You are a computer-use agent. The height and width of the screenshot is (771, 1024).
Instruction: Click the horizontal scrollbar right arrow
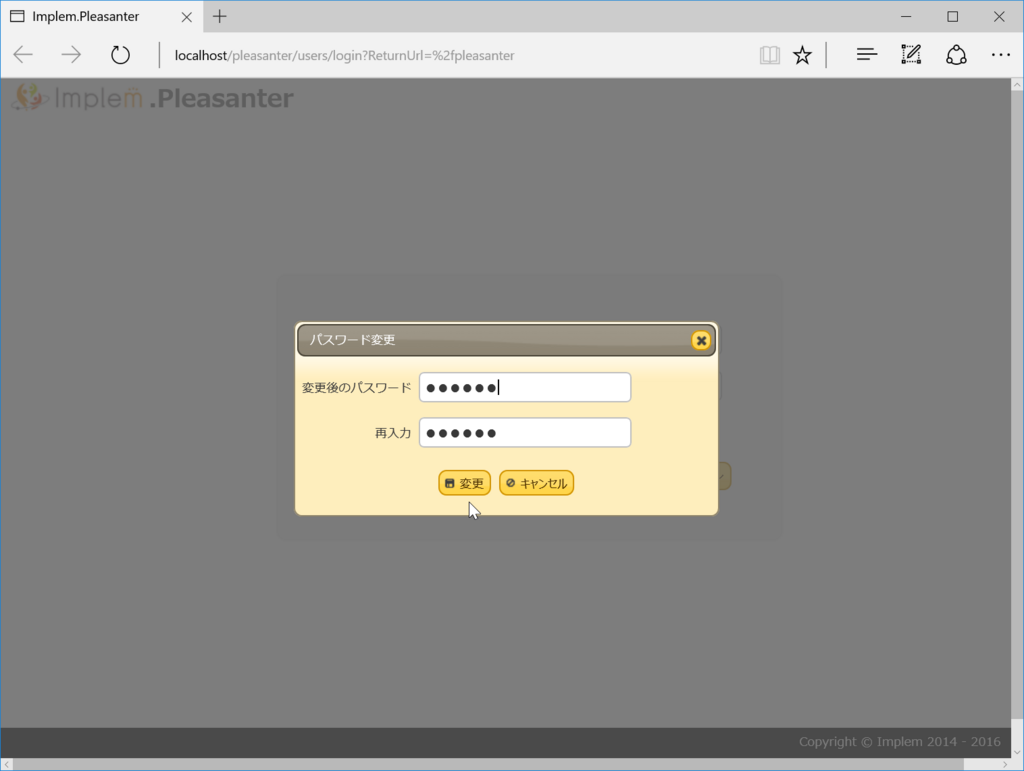[x=1005, y=764]
